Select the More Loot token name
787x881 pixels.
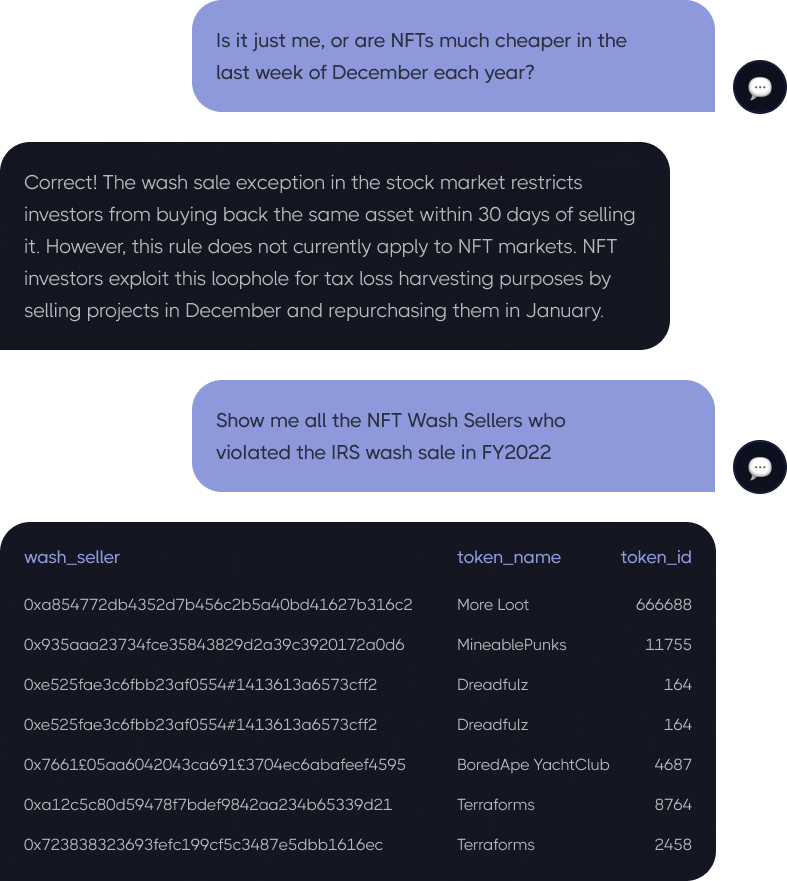tap(493, 605)
